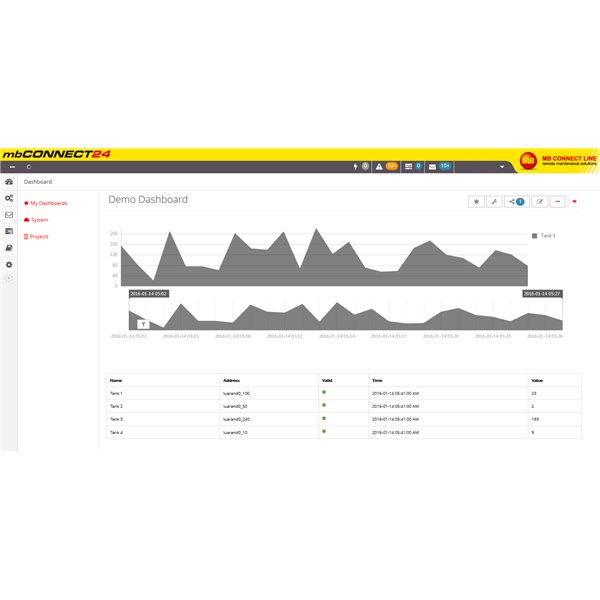
Task: Collapse the widget with the minus button
Action: tap(557, 201)
